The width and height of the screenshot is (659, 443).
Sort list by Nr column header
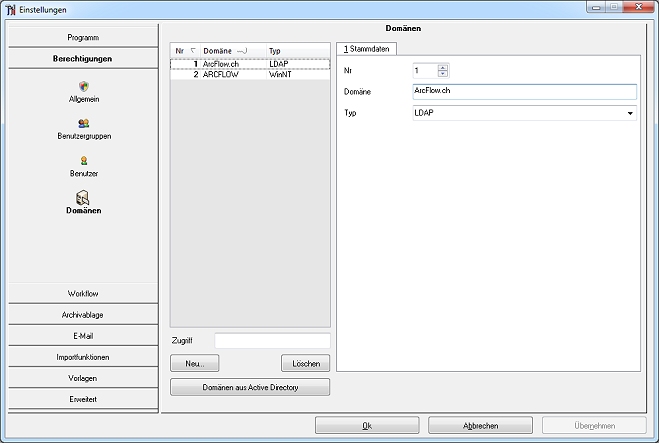point(185,51)
